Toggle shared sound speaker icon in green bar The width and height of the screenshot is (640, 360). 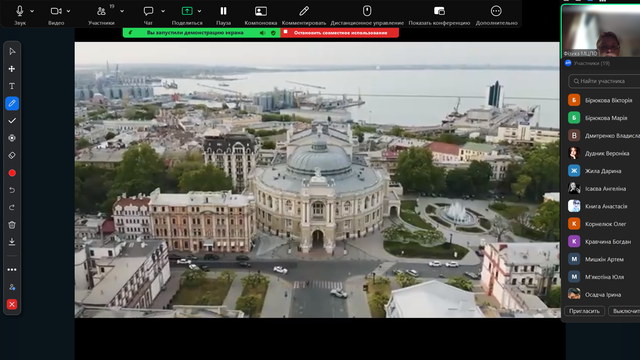click(x=262, y=33)
